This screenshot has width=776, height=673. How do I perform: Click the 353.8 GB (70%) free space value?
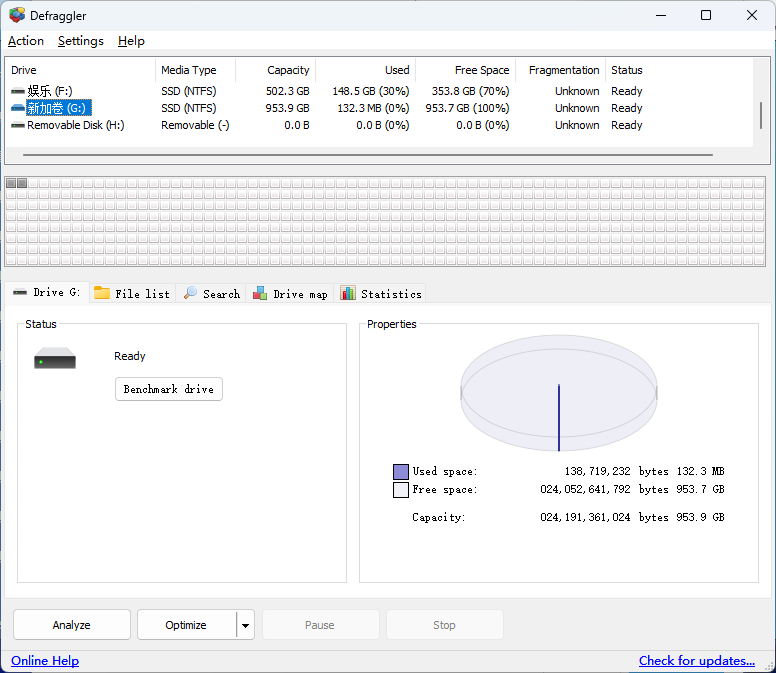coord(470,91)
